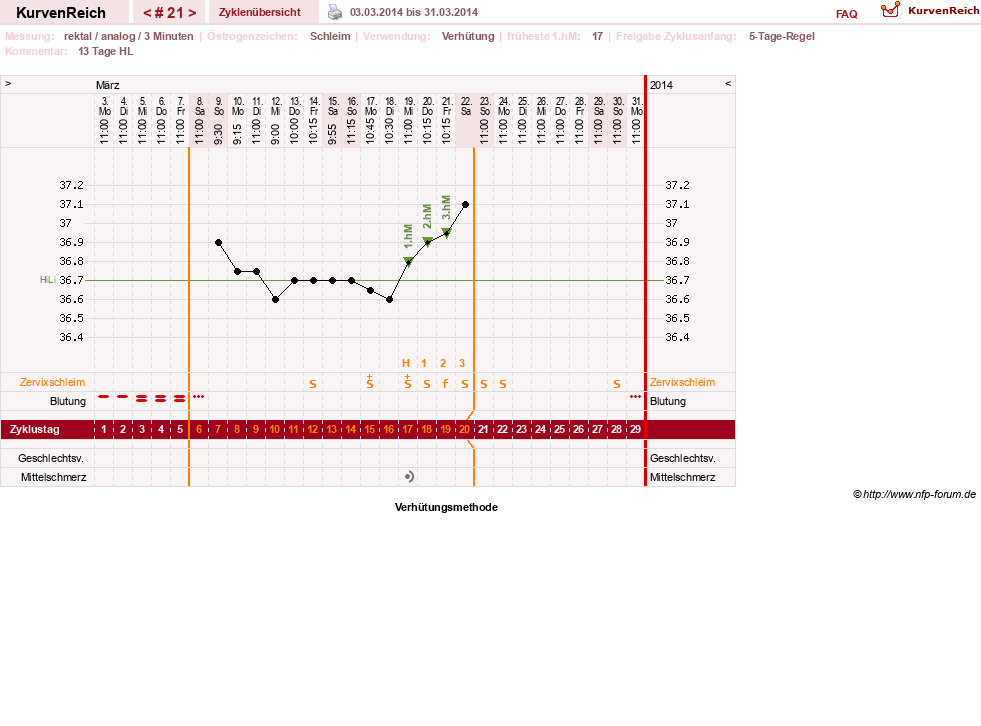Click cervical mucus S+ on day 15
981x726 pixels.
pyautogui.click(x=370, y=382)
